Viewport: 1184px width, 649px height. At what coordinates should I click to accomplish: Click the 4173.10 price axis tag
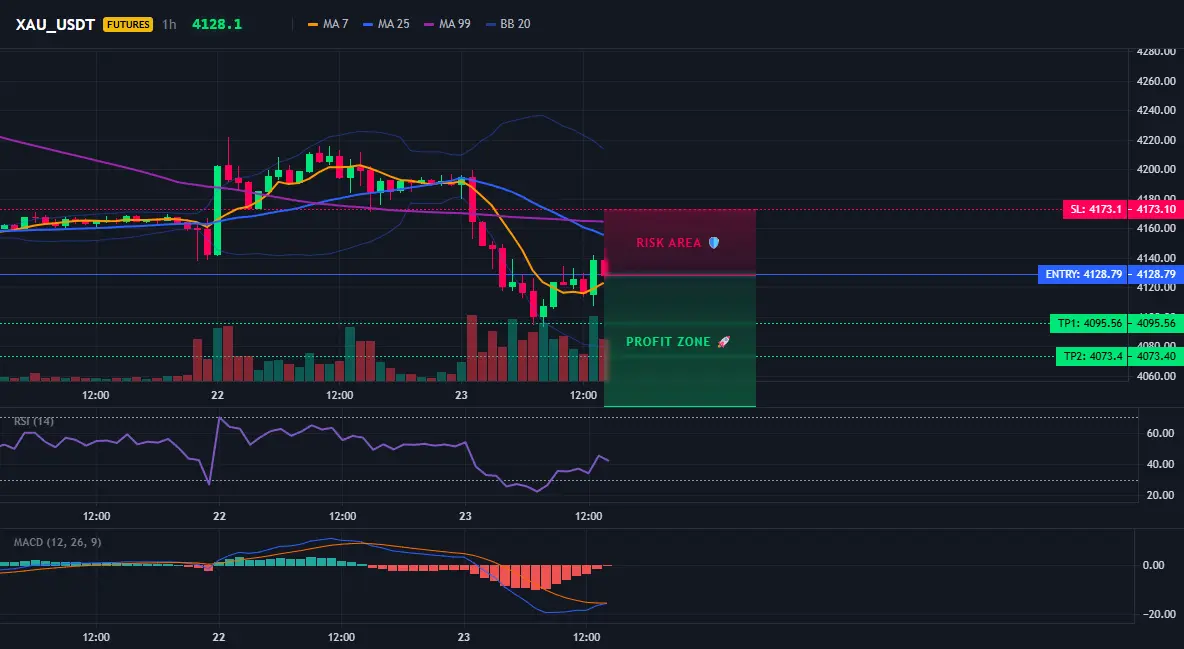pos(1156,209)
